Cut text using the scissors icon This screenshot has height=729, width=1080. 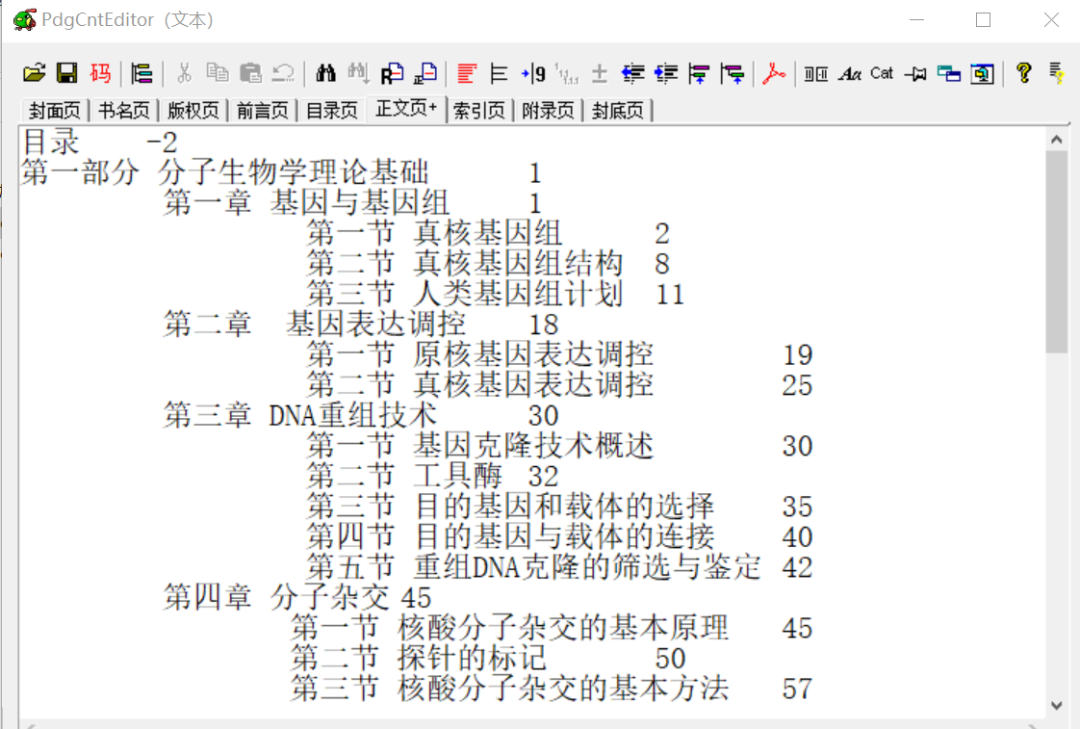tap(184, 72)
